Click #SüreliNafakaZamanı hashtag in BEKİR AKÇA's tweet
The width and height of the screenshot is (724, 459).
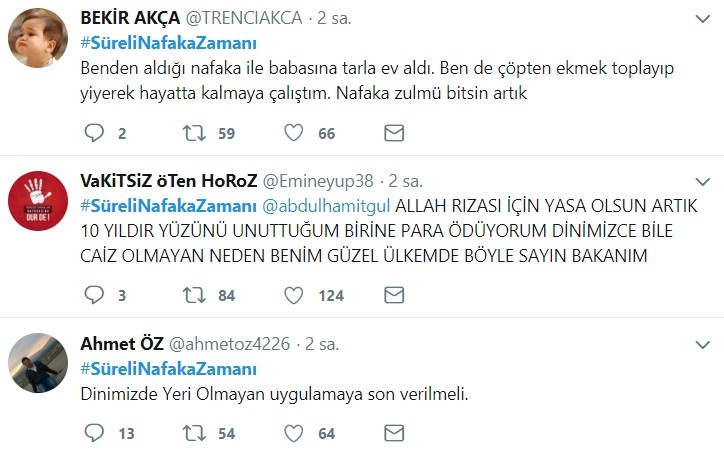(169, 43)
